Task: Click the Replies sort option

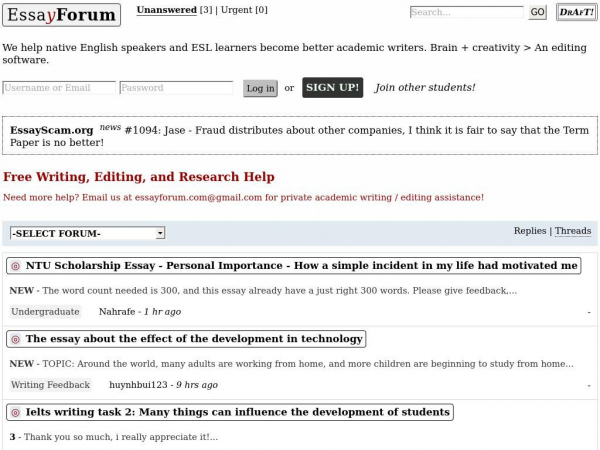Action: pos(529,231)
